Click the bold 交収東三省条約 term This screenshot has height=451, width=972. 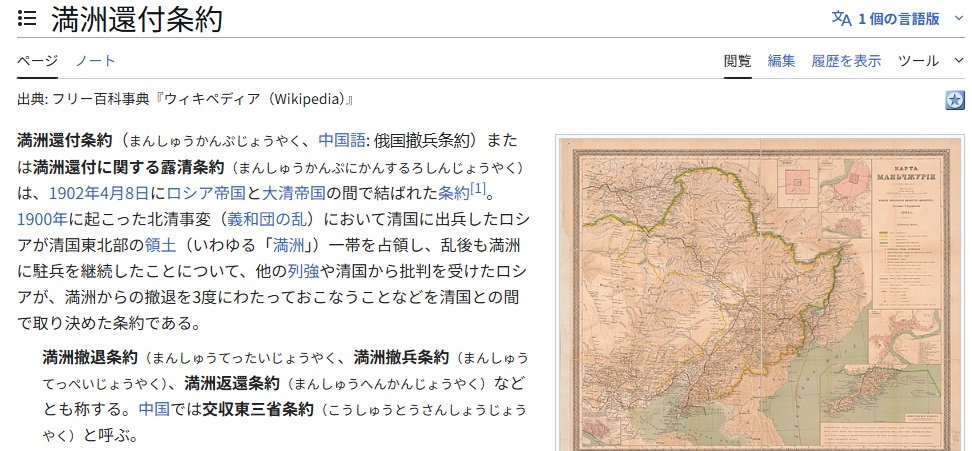[258, 409]
